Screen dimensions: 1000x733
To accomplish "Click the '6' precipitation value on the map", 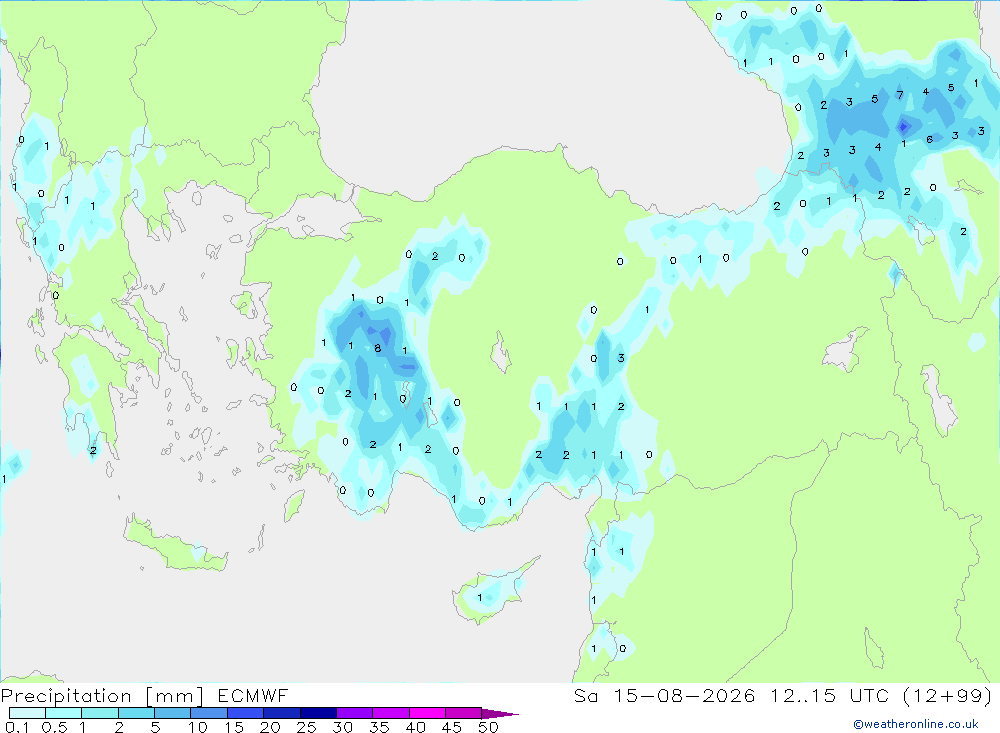I will tap(930, 139).
